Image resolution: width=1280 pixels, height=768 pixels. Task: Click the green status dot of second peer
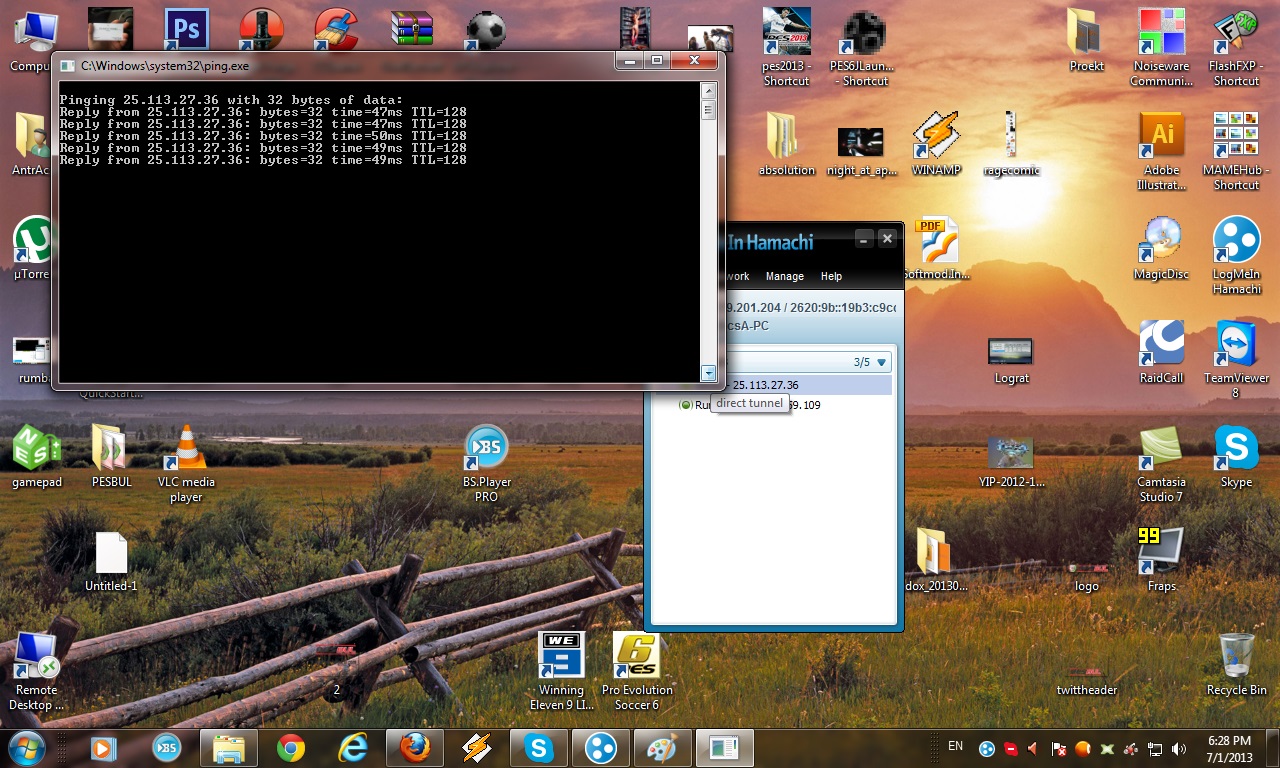[685, 405]
